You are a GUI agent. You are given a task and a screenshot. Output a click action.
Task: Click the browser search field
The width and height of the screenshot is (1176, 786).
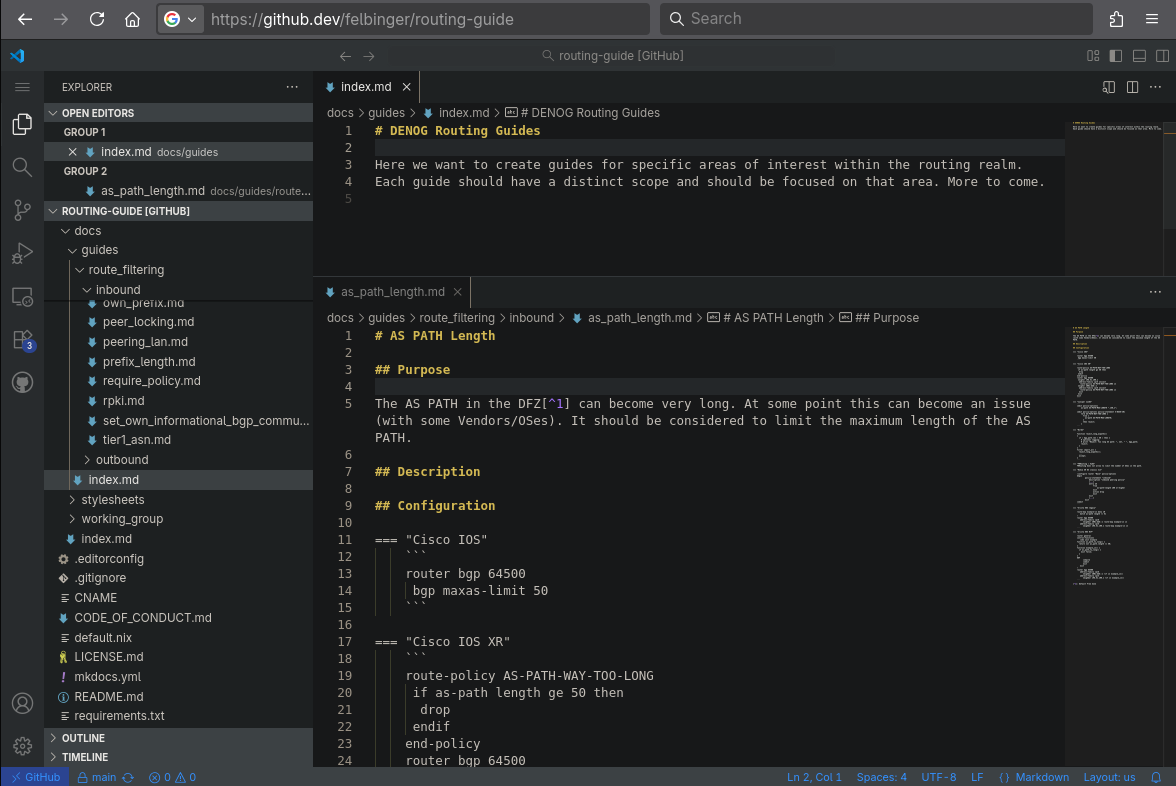point(875,18)
